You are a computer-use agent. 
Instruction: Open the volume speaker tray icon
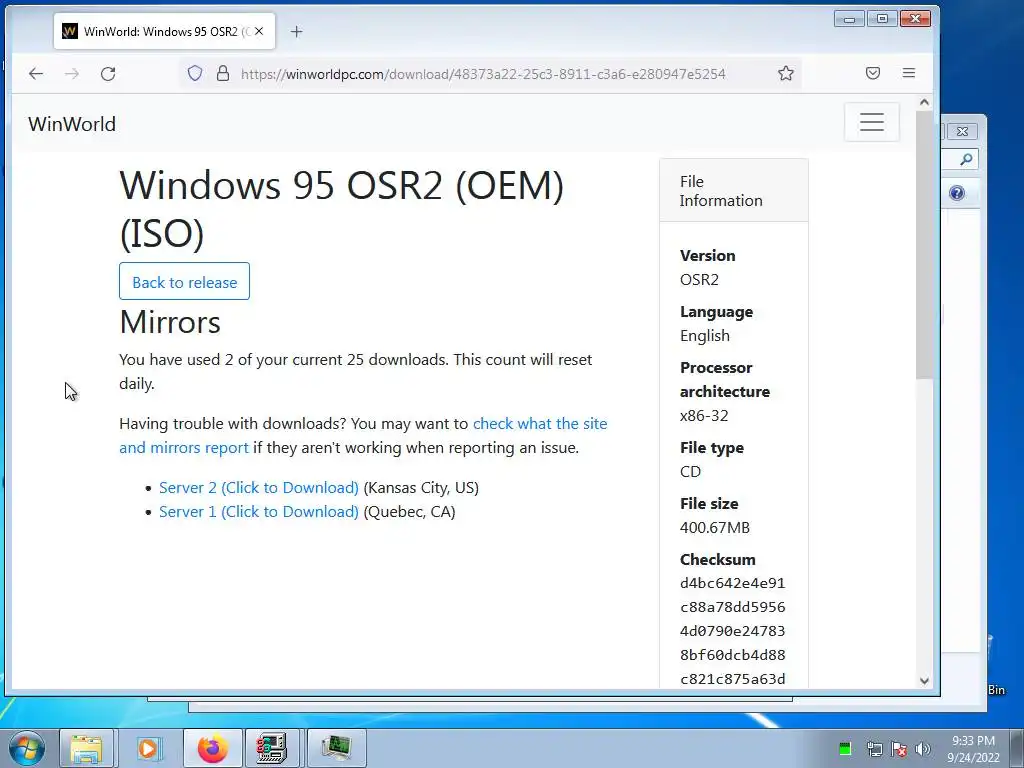[923, 748]
